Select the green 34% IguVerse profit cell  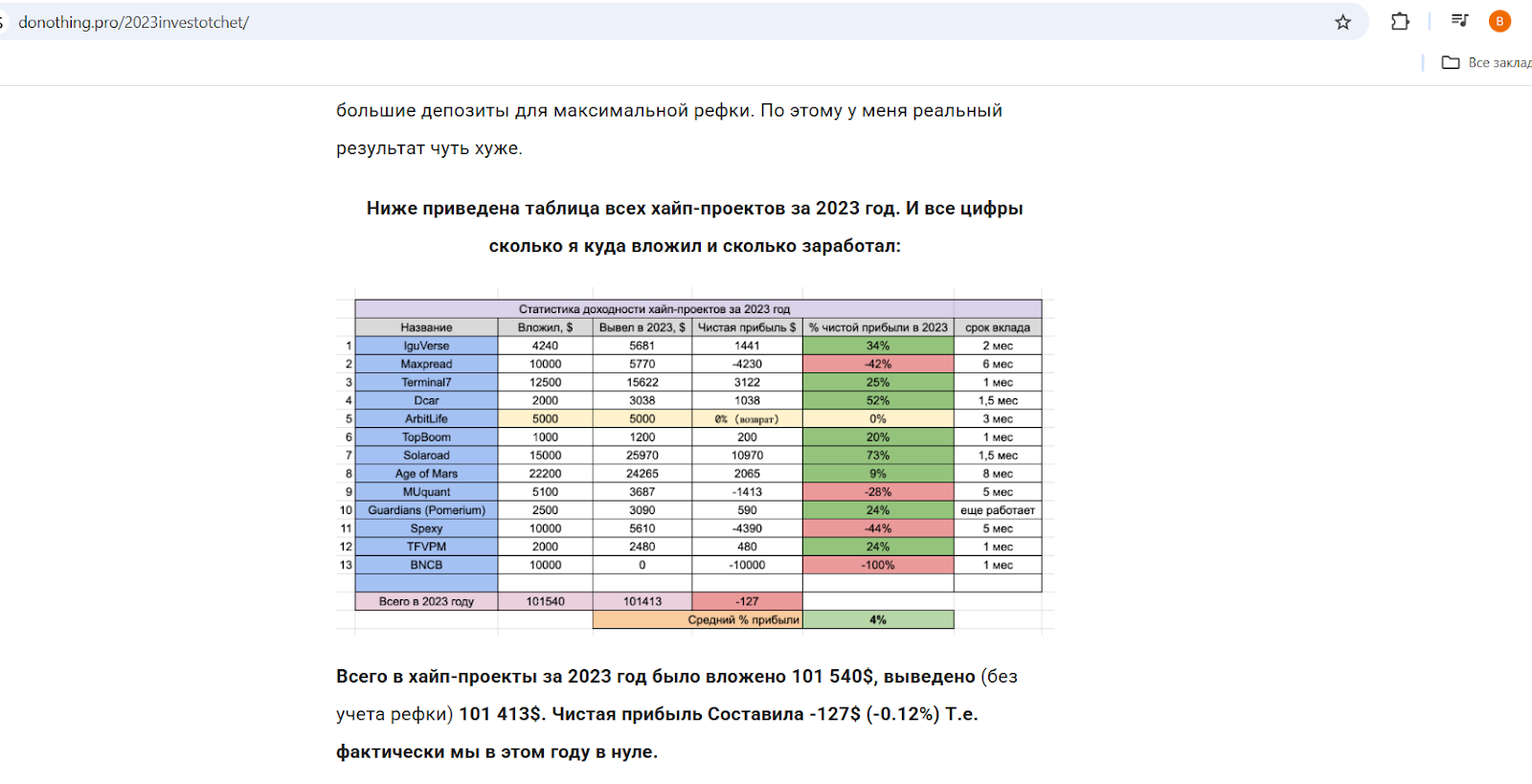point(878,346)
